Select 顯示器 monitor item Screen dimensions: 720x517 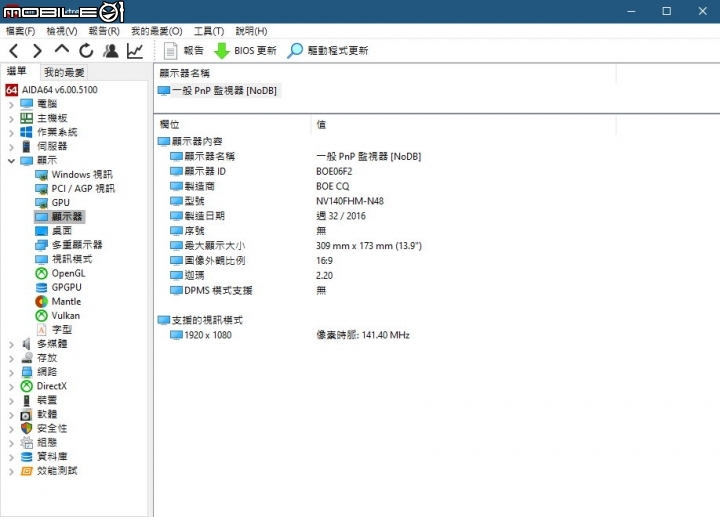(x=60, y=217)
